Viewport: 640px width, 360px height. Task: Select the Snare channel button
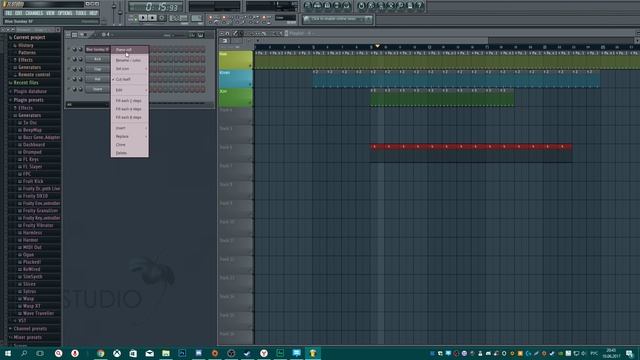coord(98,89)
